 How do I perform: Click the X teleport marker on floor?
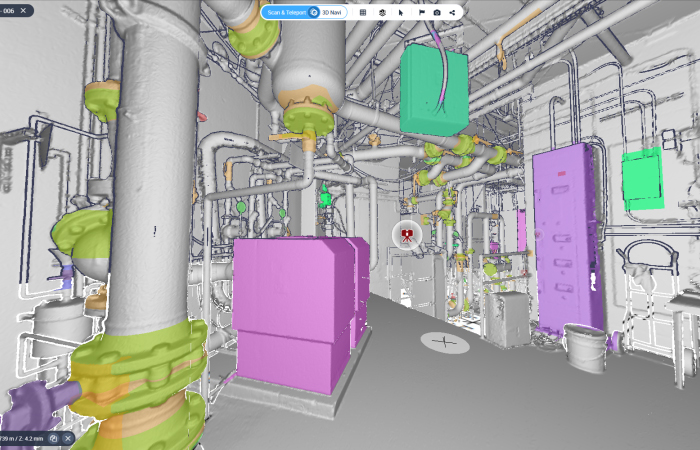445,342
